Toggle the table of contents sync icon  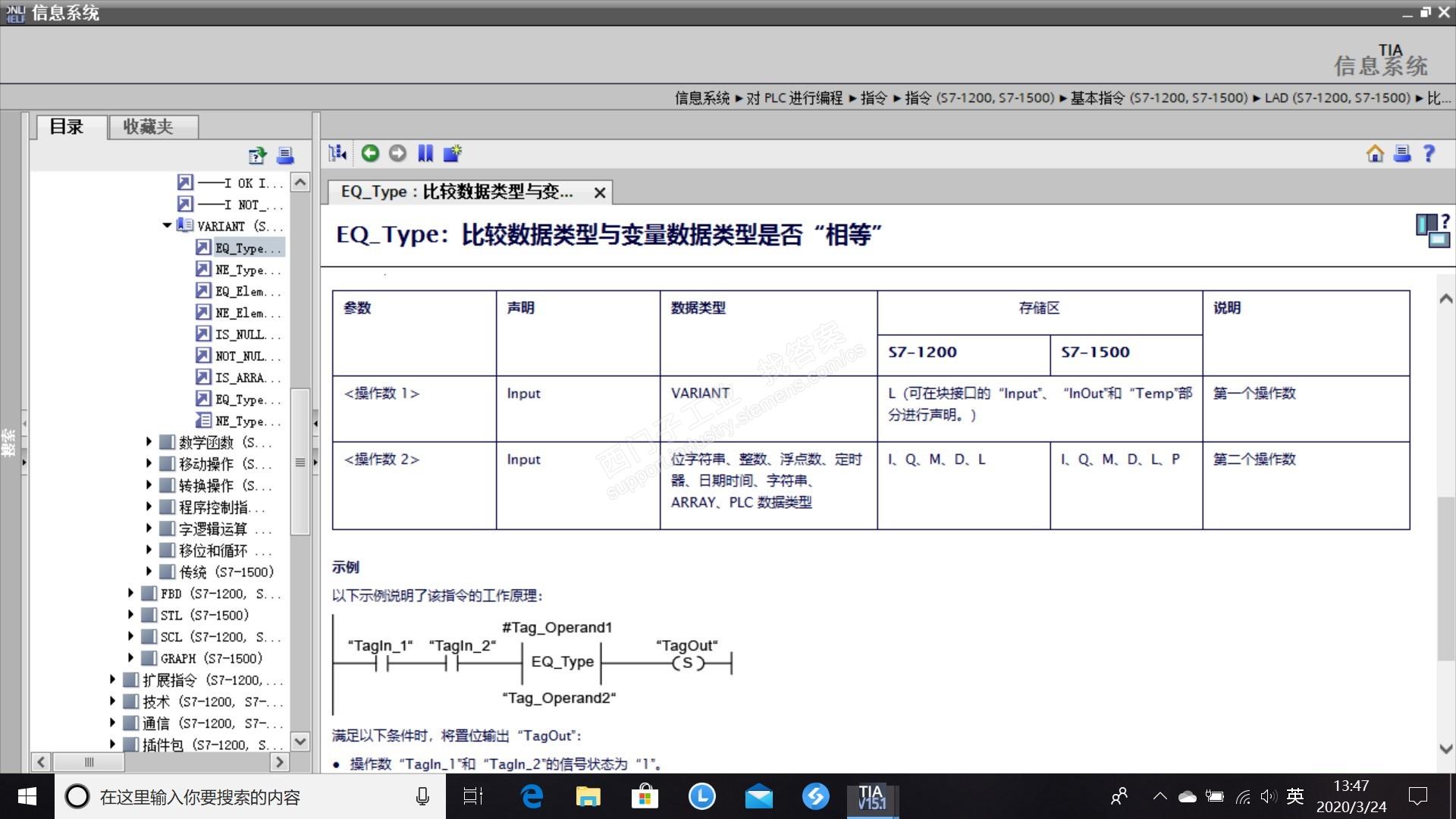337,154
